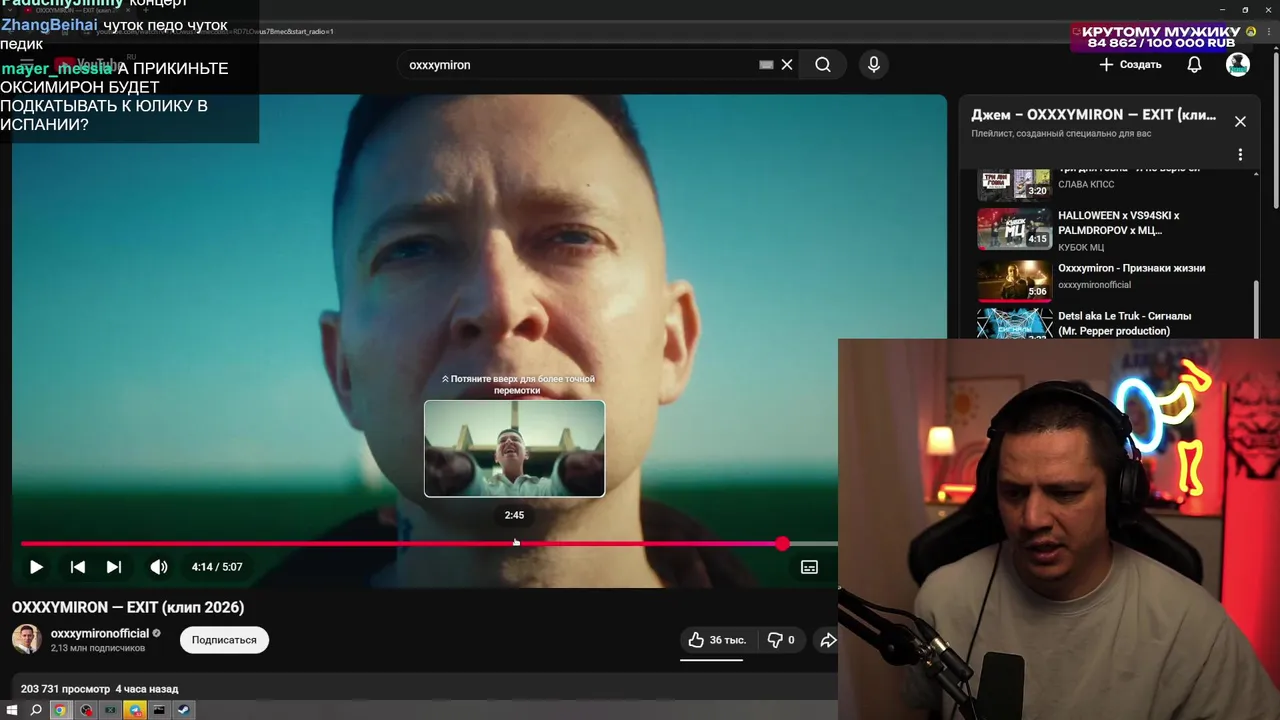Click the oxxxymiron search input field
This screenshot has width=1280, height=720.
coord(580,65)
